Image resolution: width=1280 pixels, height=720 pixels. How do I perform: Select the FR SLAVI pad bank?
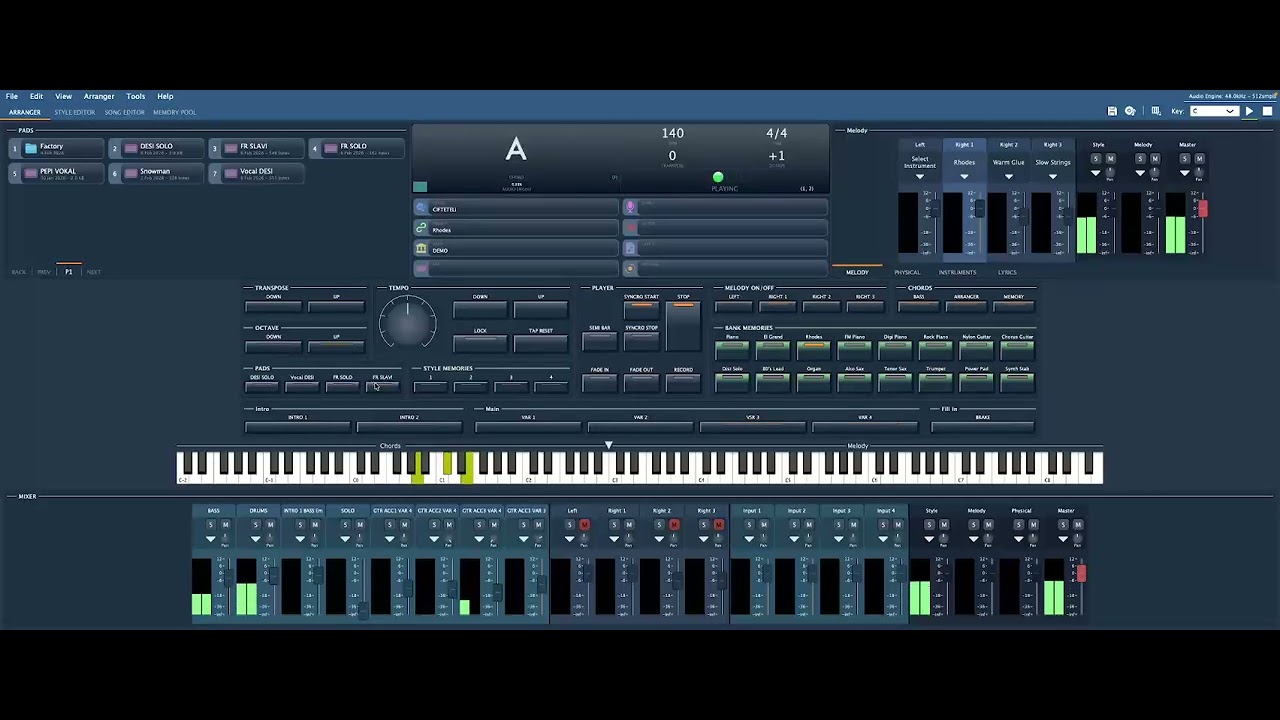tap(256, 148)
